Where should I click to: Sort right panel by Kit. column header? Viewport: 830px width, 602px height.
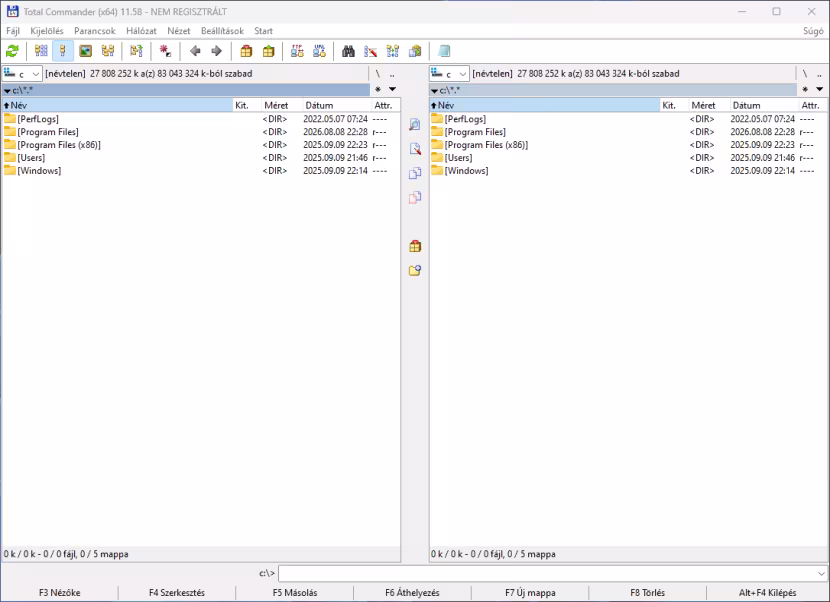click(674, 105)
